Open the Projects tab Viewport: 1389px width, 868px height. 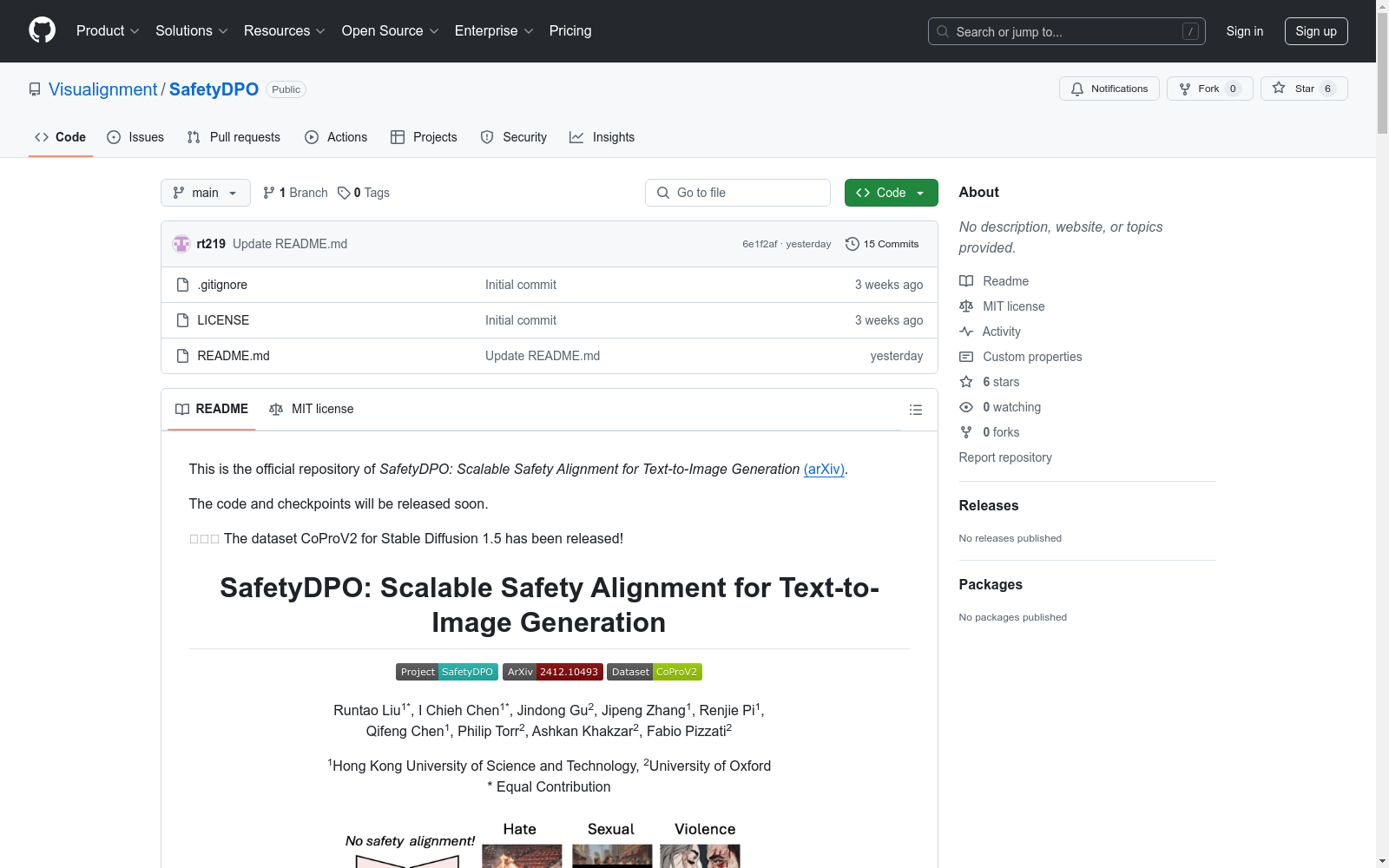[424, 137]
